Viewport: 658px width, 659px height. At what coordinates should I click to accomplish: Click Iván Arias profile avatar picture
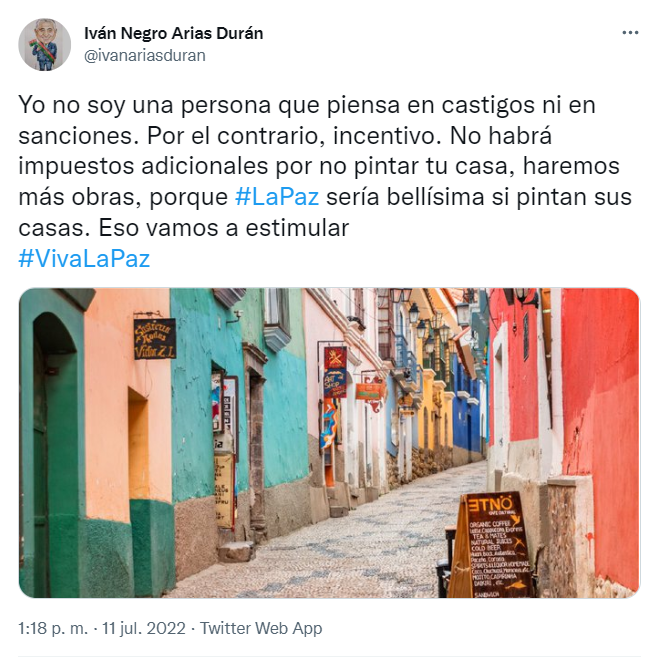pos(45,45)
